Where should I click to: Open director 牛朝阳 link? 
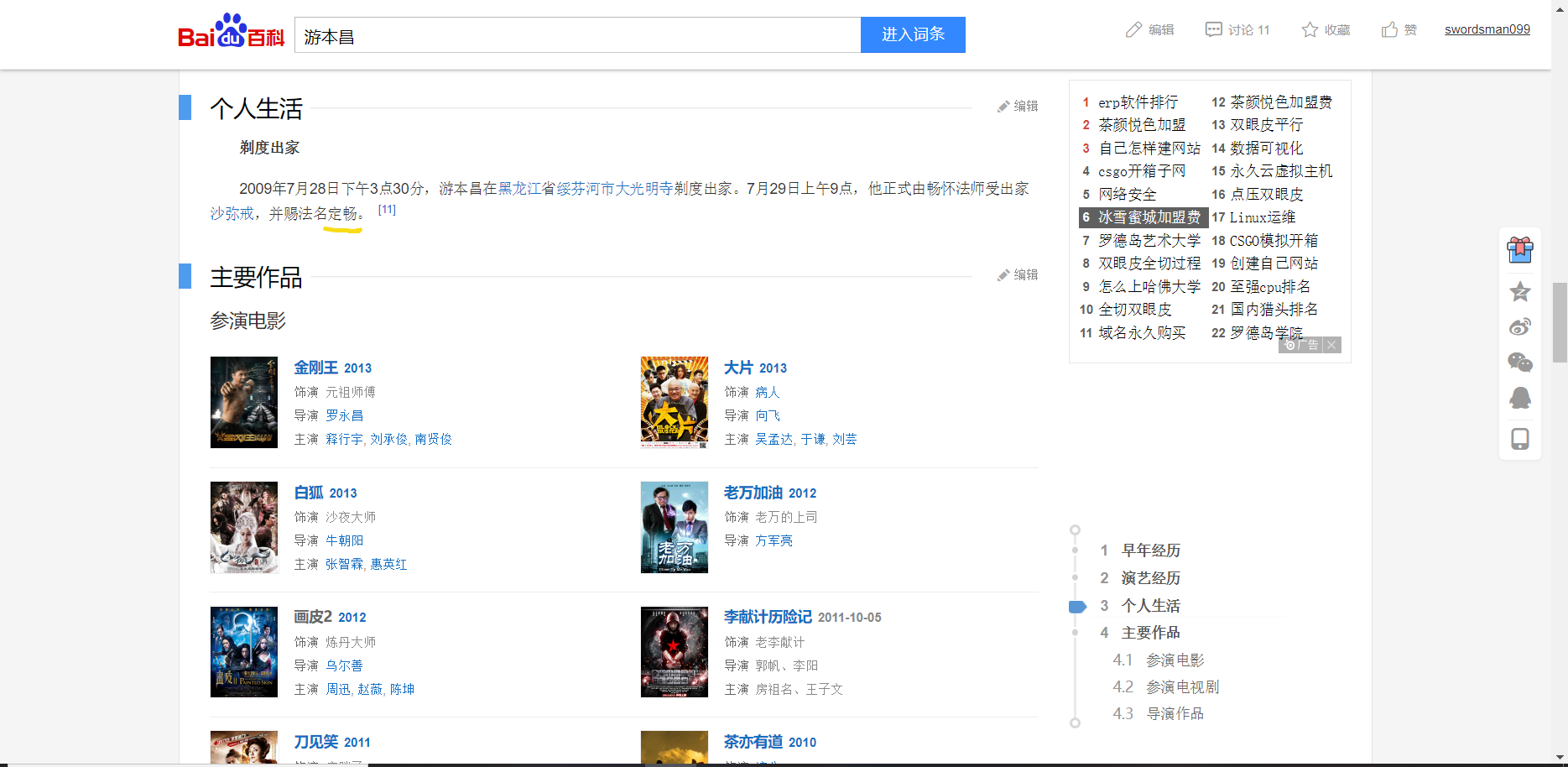coord(344,540)
